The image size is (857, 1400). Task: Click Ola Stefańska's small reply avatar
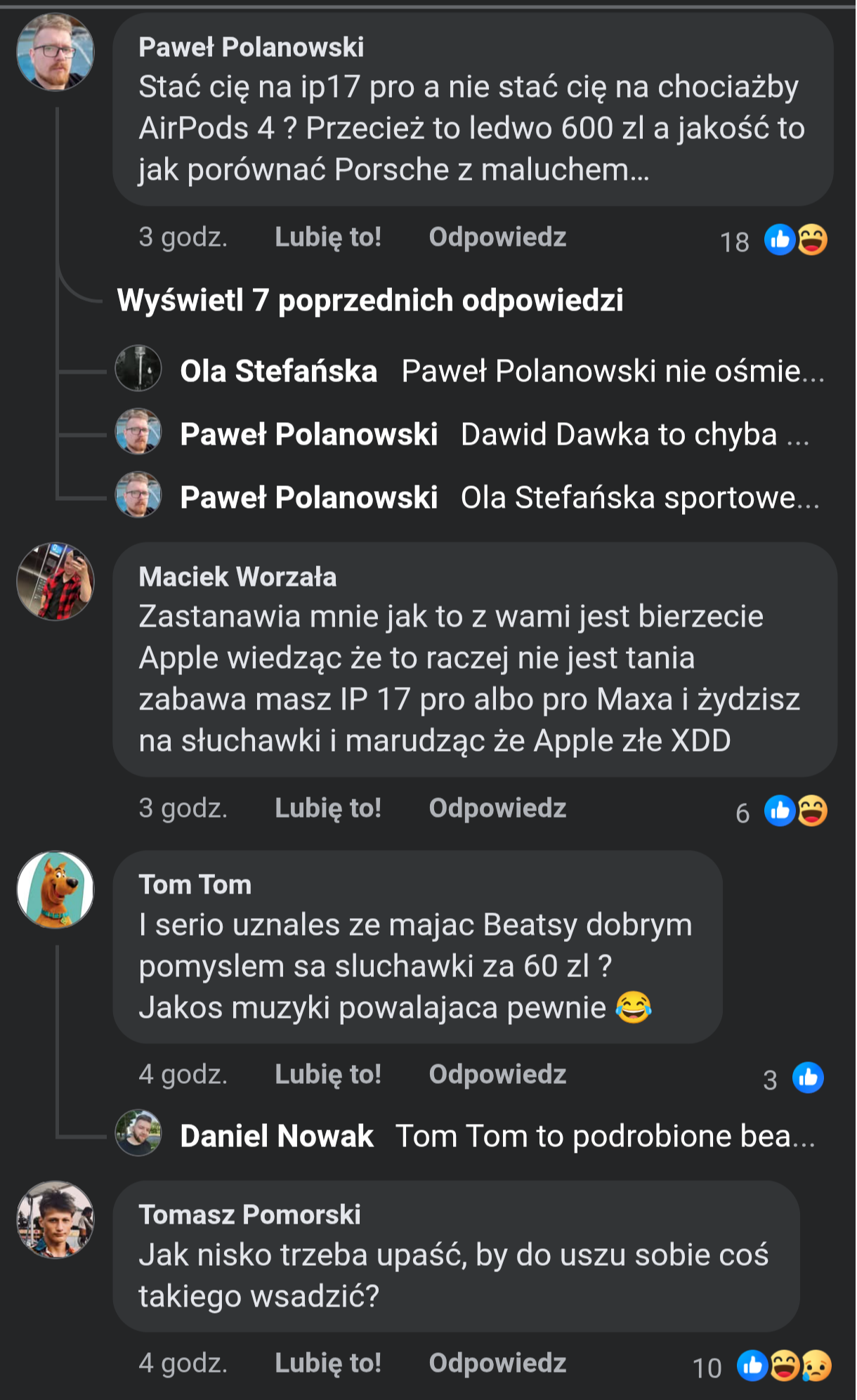(x=138, y=368)
